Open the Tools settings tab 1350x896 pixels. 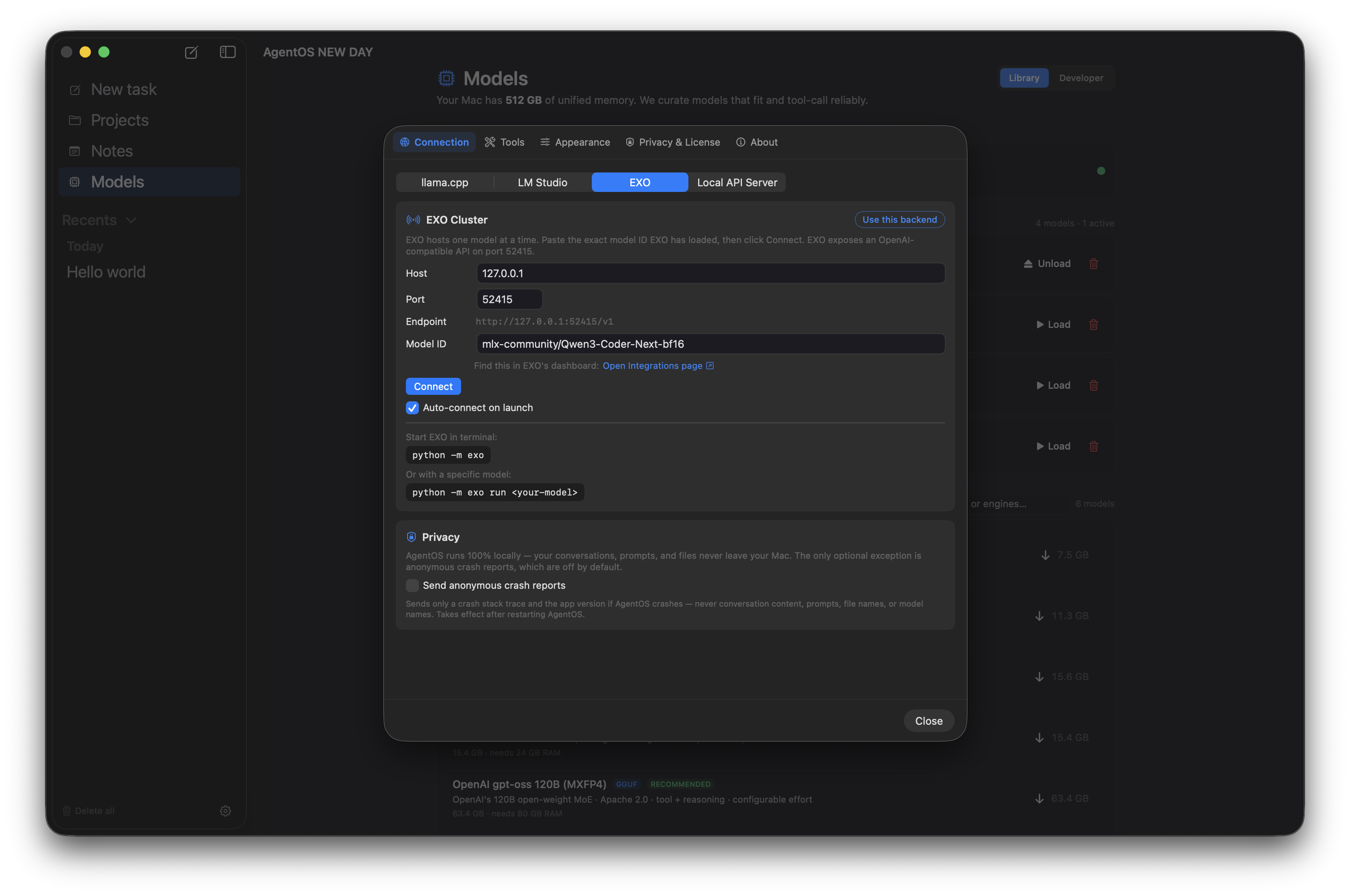(x=504, y=142)
